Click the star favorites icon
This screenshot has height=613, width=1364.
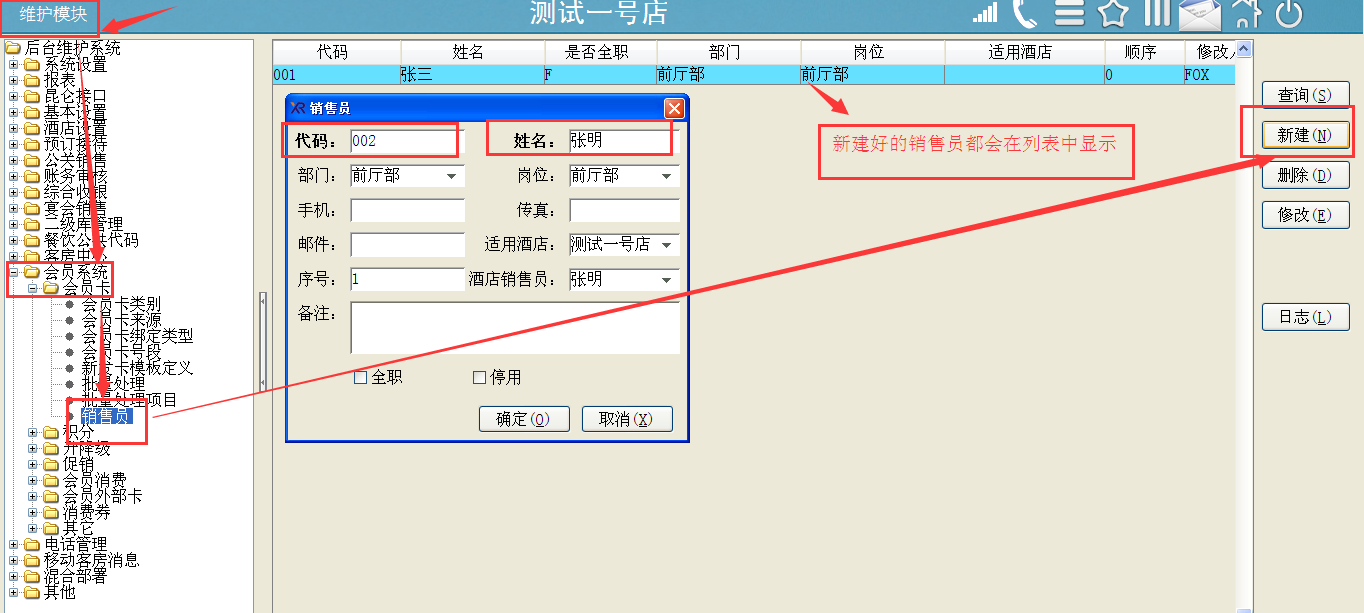pyautogui.click(x=1113, y=13)
